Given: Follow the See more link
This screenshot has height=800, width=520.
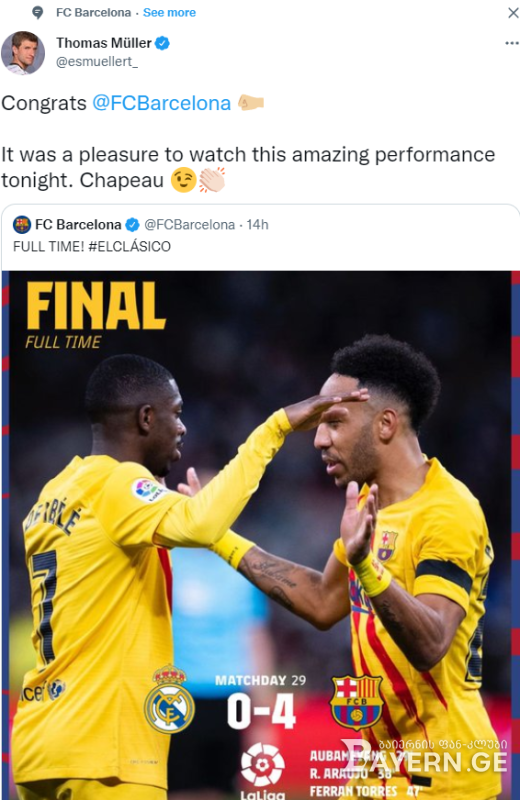Looking at the screenshot, I should tap(169, 13).
